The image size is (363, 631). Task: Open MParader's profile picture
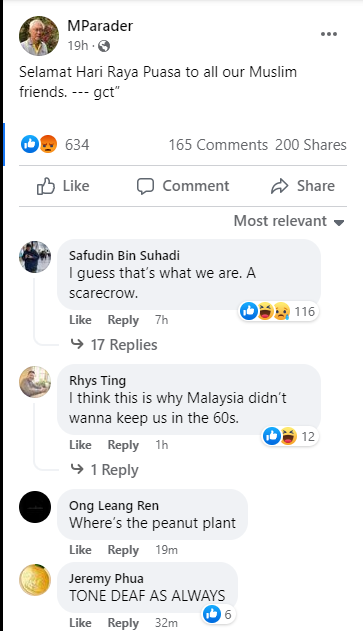tap(39, 36)
